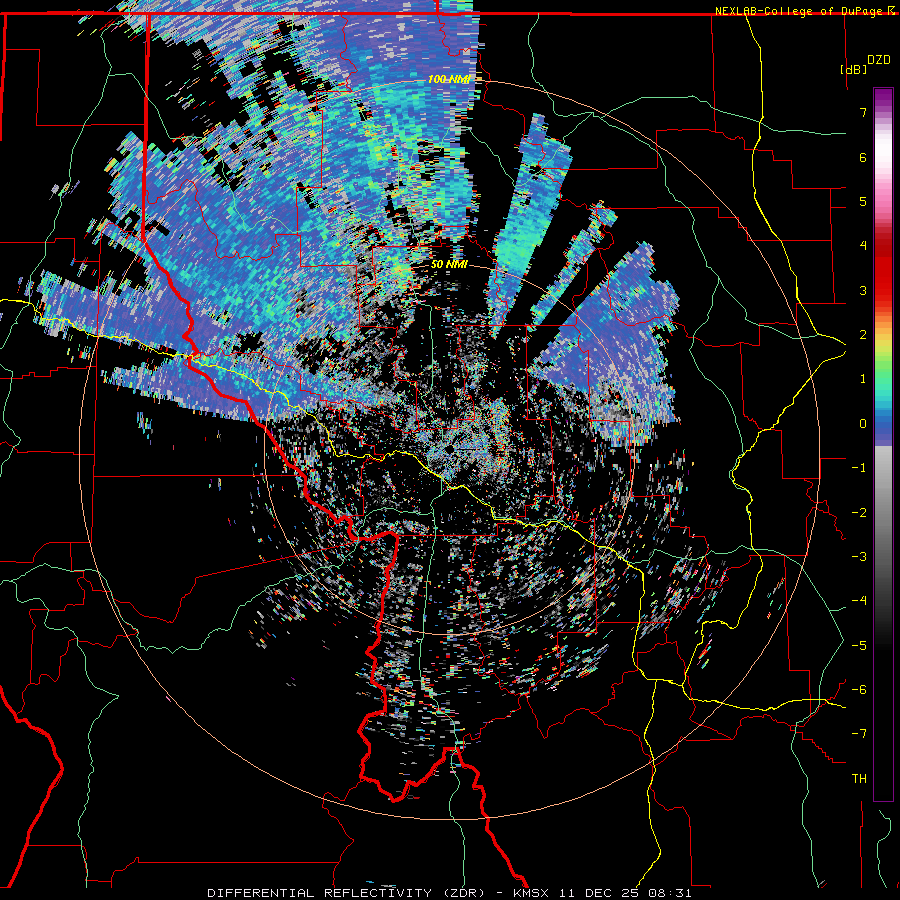This screenshot has height=900, width=900.
Task: Click the -1 value on color scale
Action: 859,468
